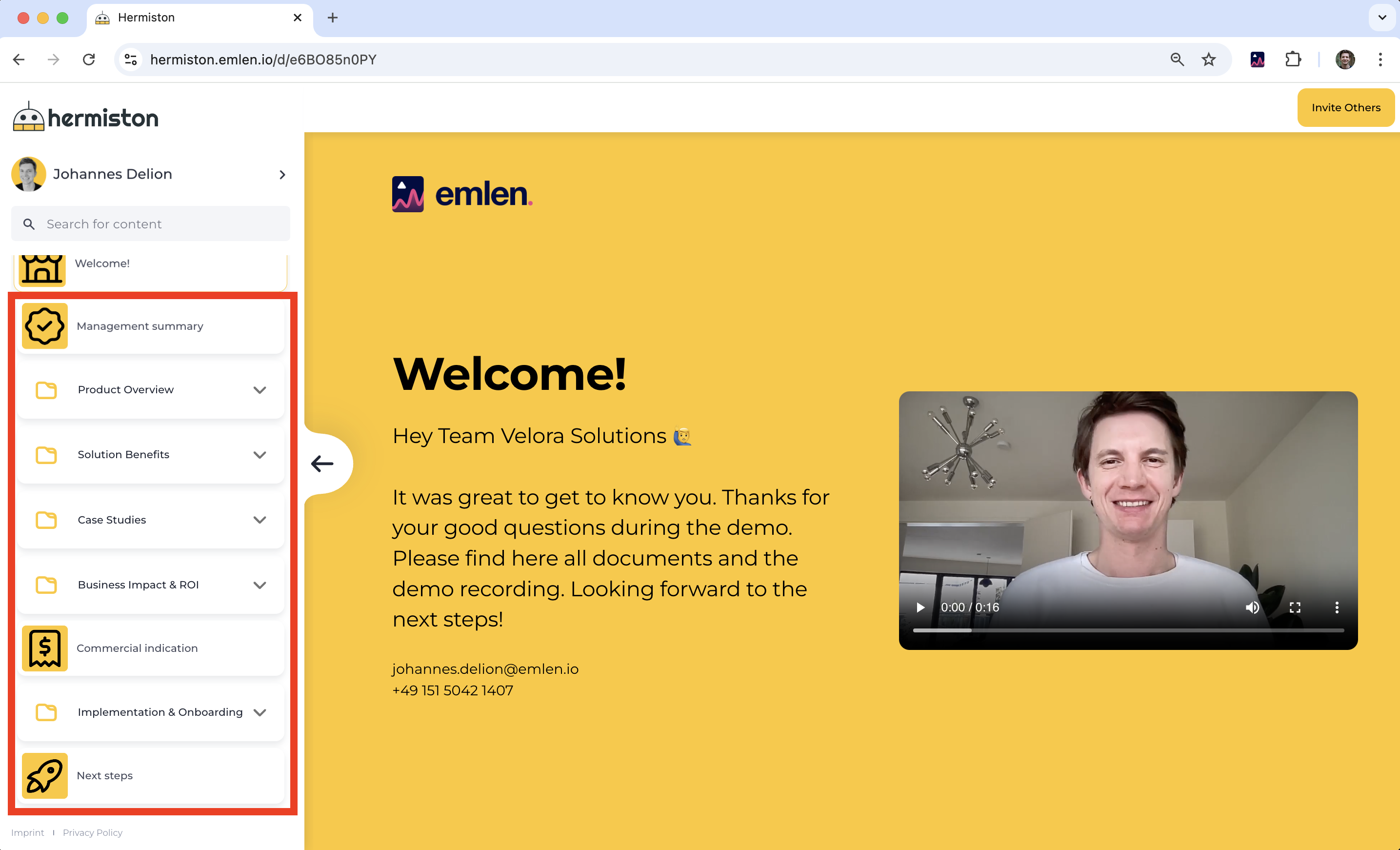1400x850 pixels.
Task: Open Johannes Delion's profile chevron
Action: tap(282, 174)
